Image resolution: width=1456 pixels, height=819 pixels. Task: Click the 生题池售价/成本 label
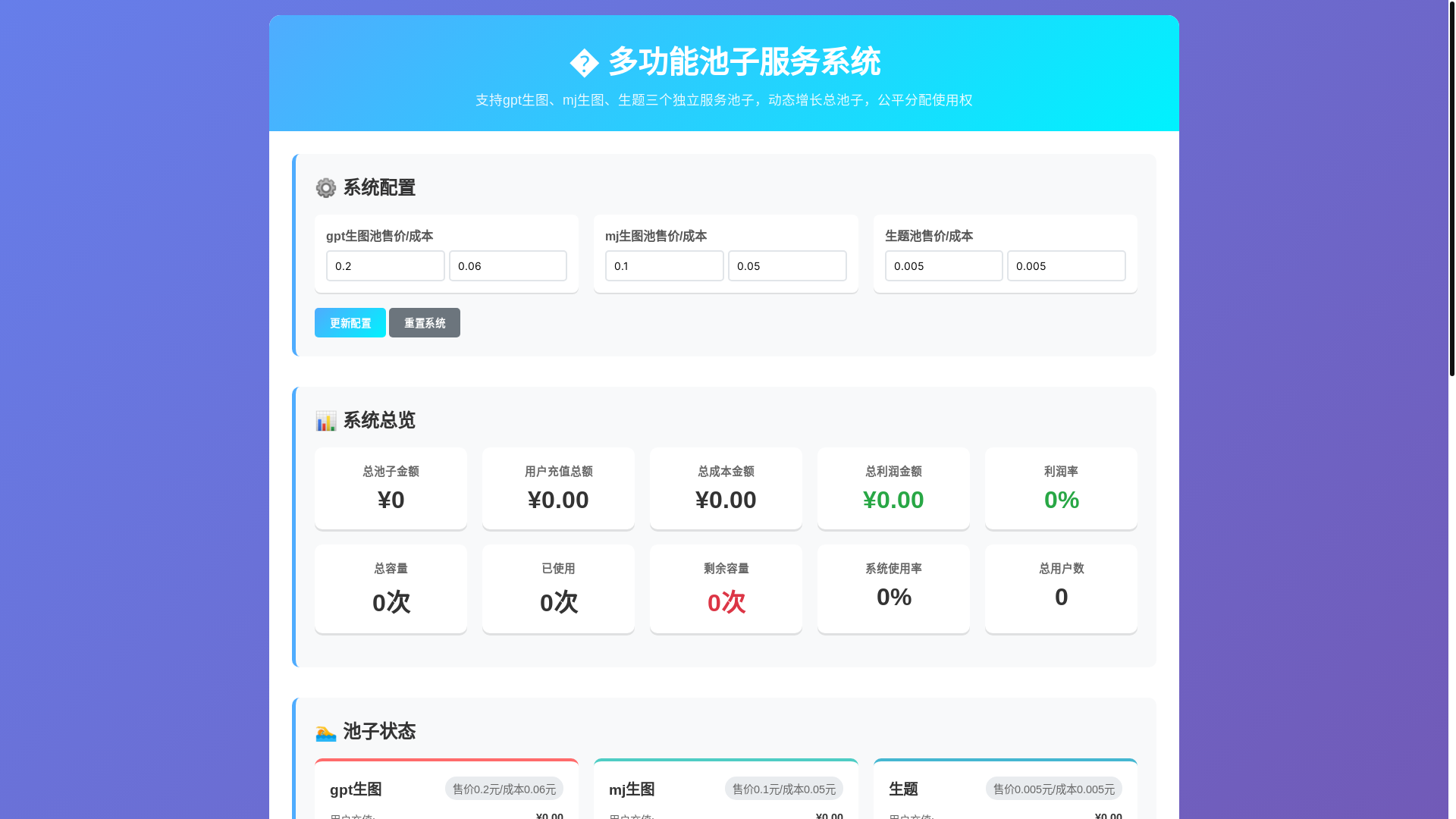(929, 236)
